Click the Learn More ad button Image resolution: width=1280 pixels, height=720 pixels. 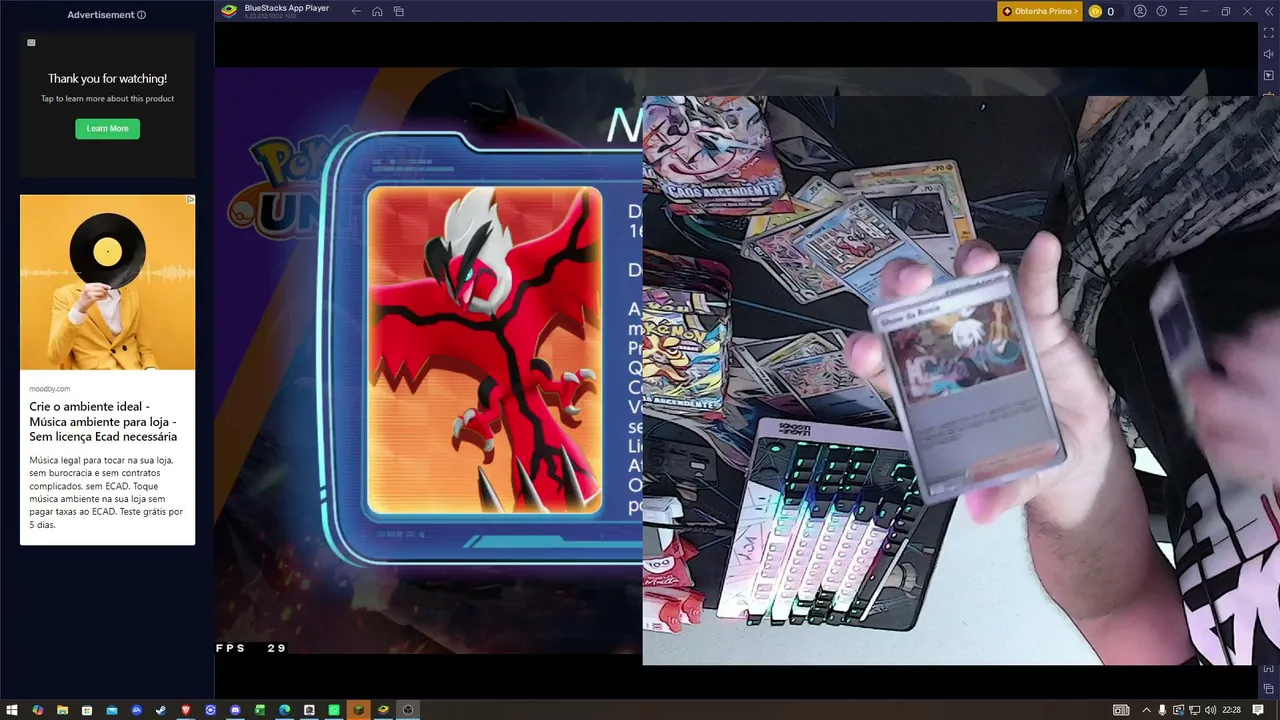coord(107,129)
